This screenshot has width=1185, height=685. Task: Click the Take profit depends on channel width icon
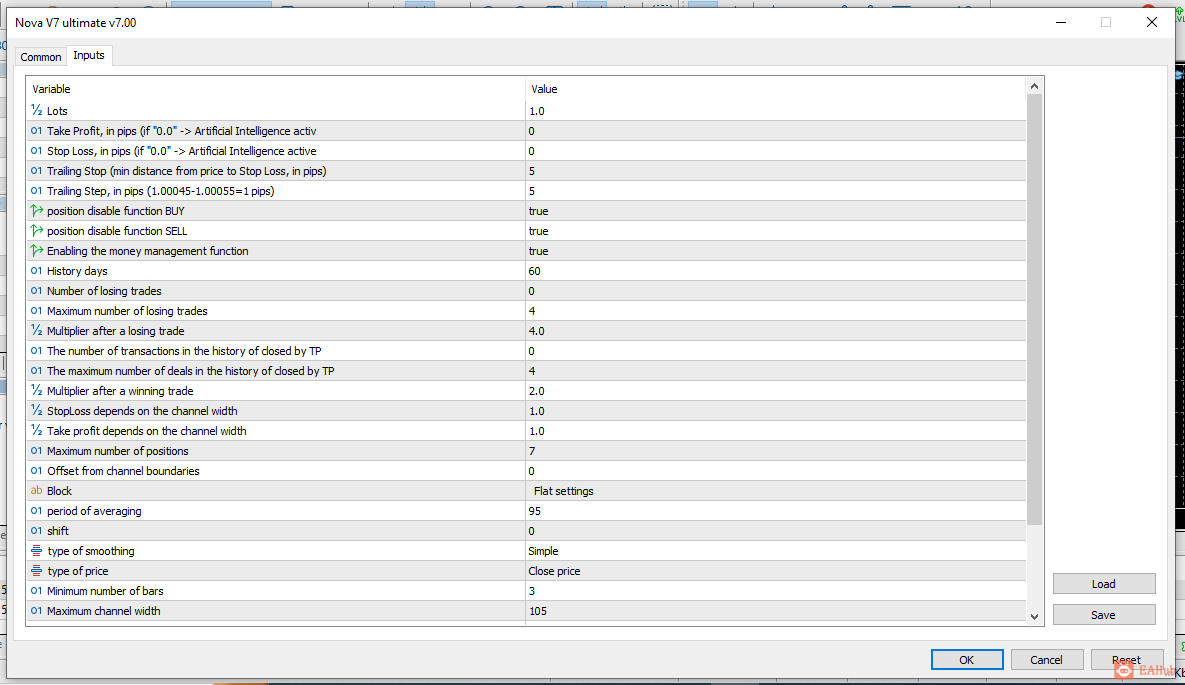(36, 431)
